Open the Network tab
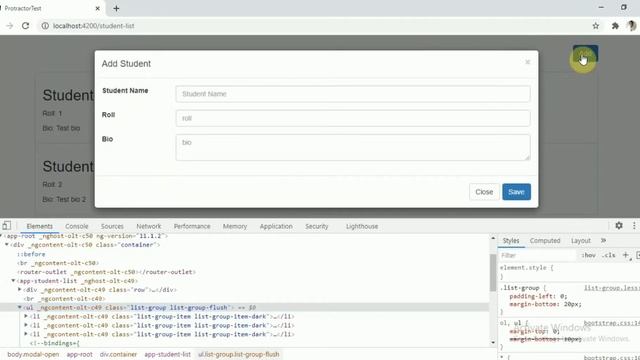 [149, 226]
